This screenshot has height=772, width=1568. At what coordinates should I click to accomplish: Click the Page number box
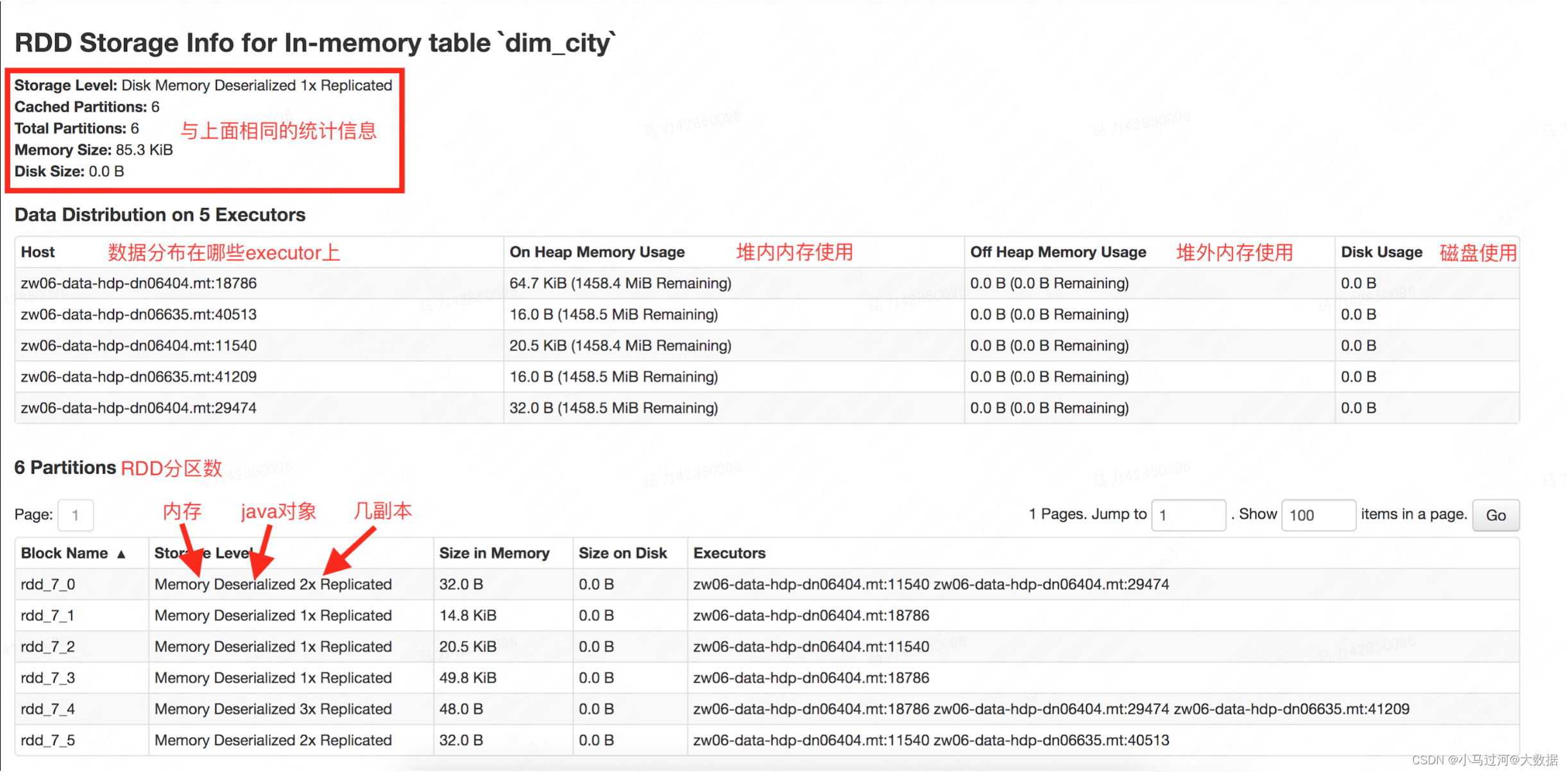(x=76, y=515)
